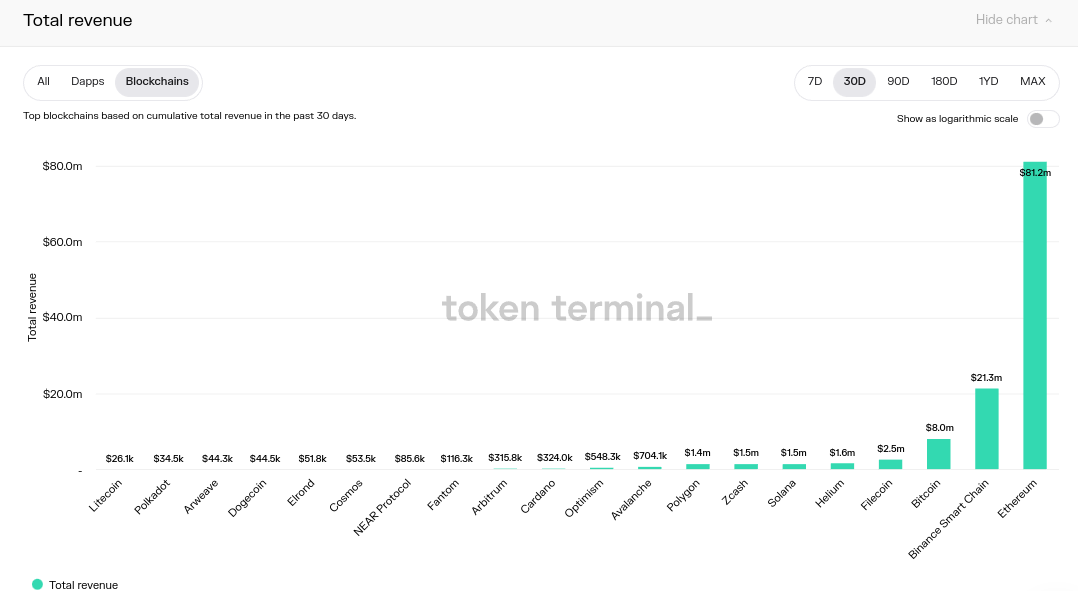Click the Zcash revenue bar

pos(746,467)
